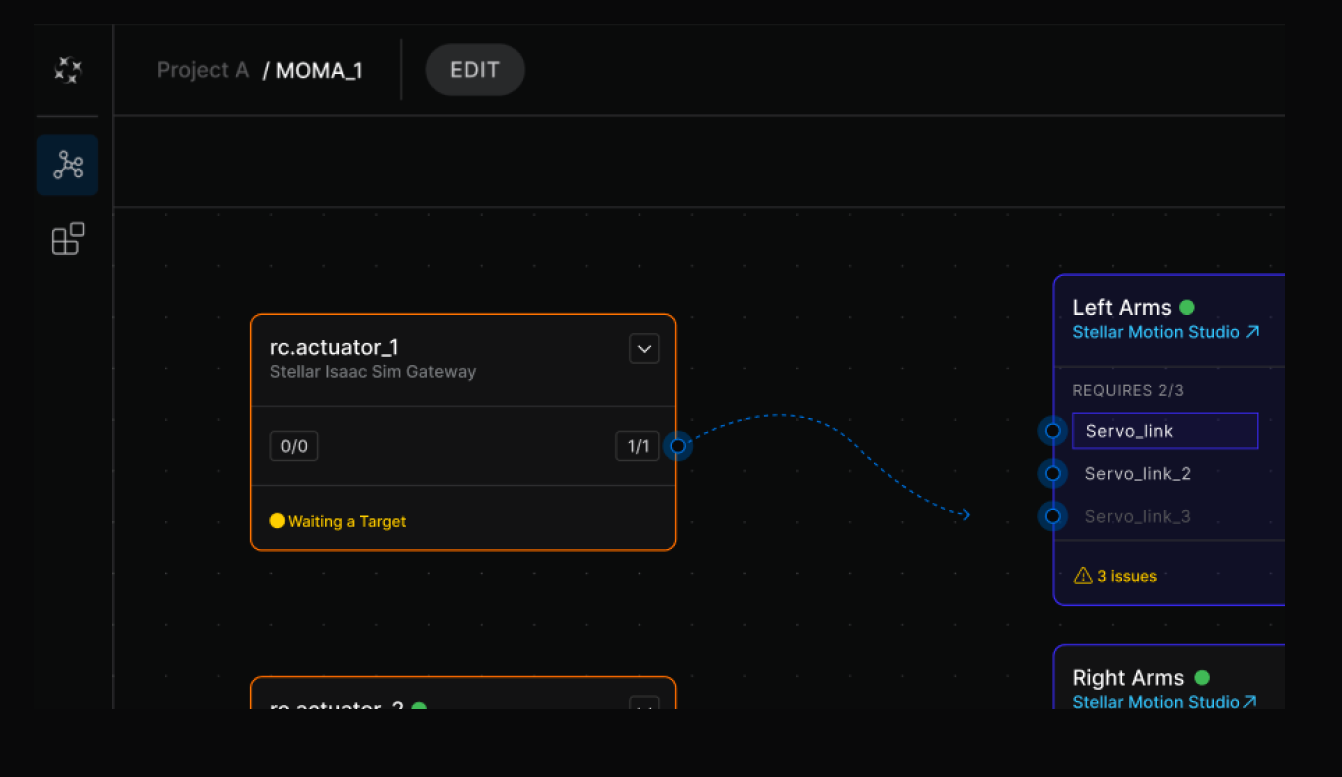
Task: Click the Stellar Isaac Sim Gateway subtitle
Action: pos(373,372)
